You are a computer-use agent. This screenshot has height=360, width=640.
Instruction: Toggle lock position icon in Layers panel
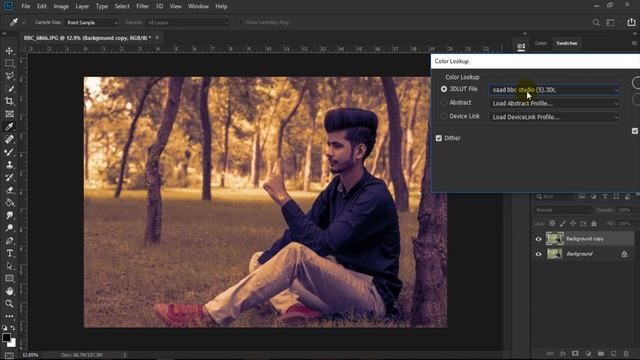click(573, 223)
